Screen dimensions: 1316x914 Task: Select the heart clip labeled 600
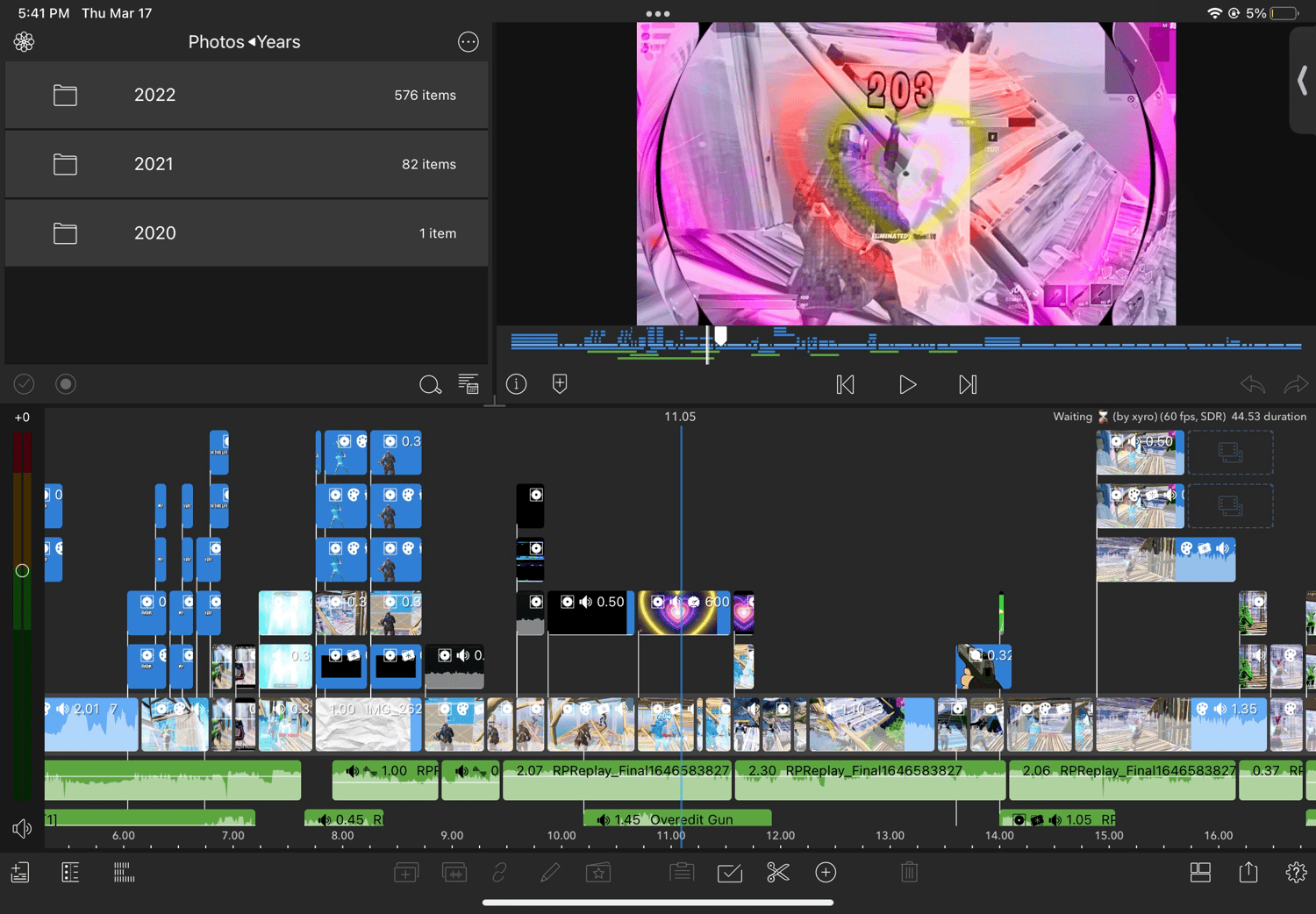coord(683,613)
